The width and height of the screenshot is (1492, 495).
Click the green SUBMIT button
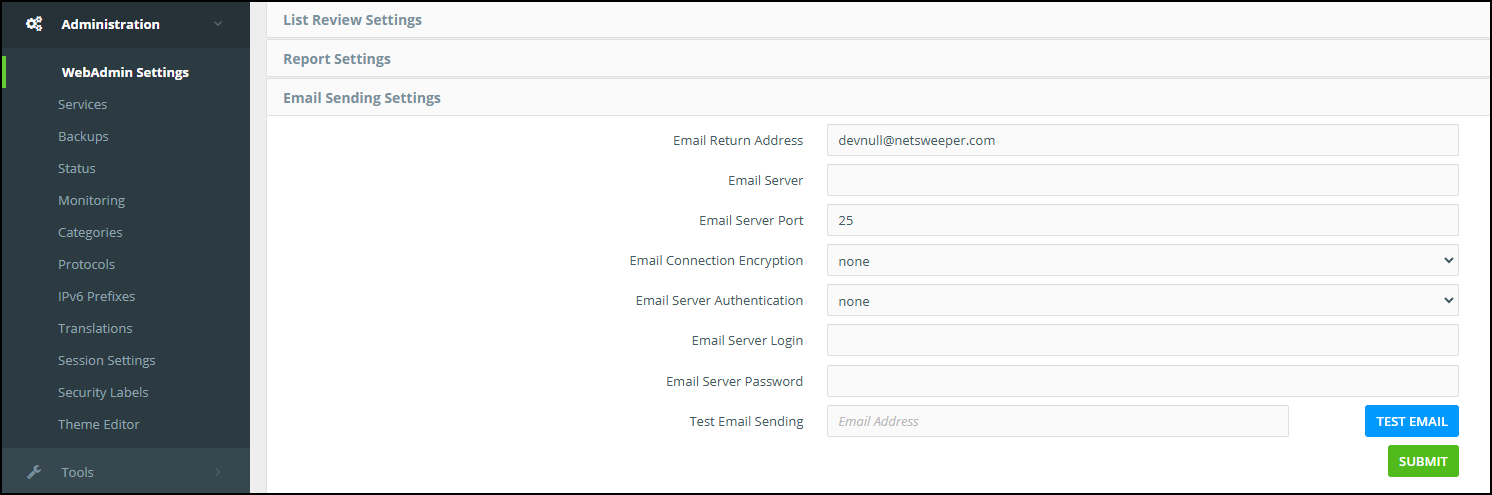(x=1422, y=461)
